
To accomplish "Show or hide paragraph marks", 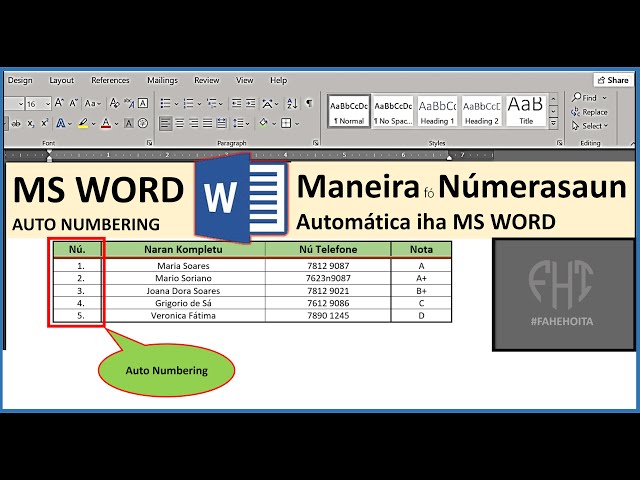I will (x=309, y=104).
